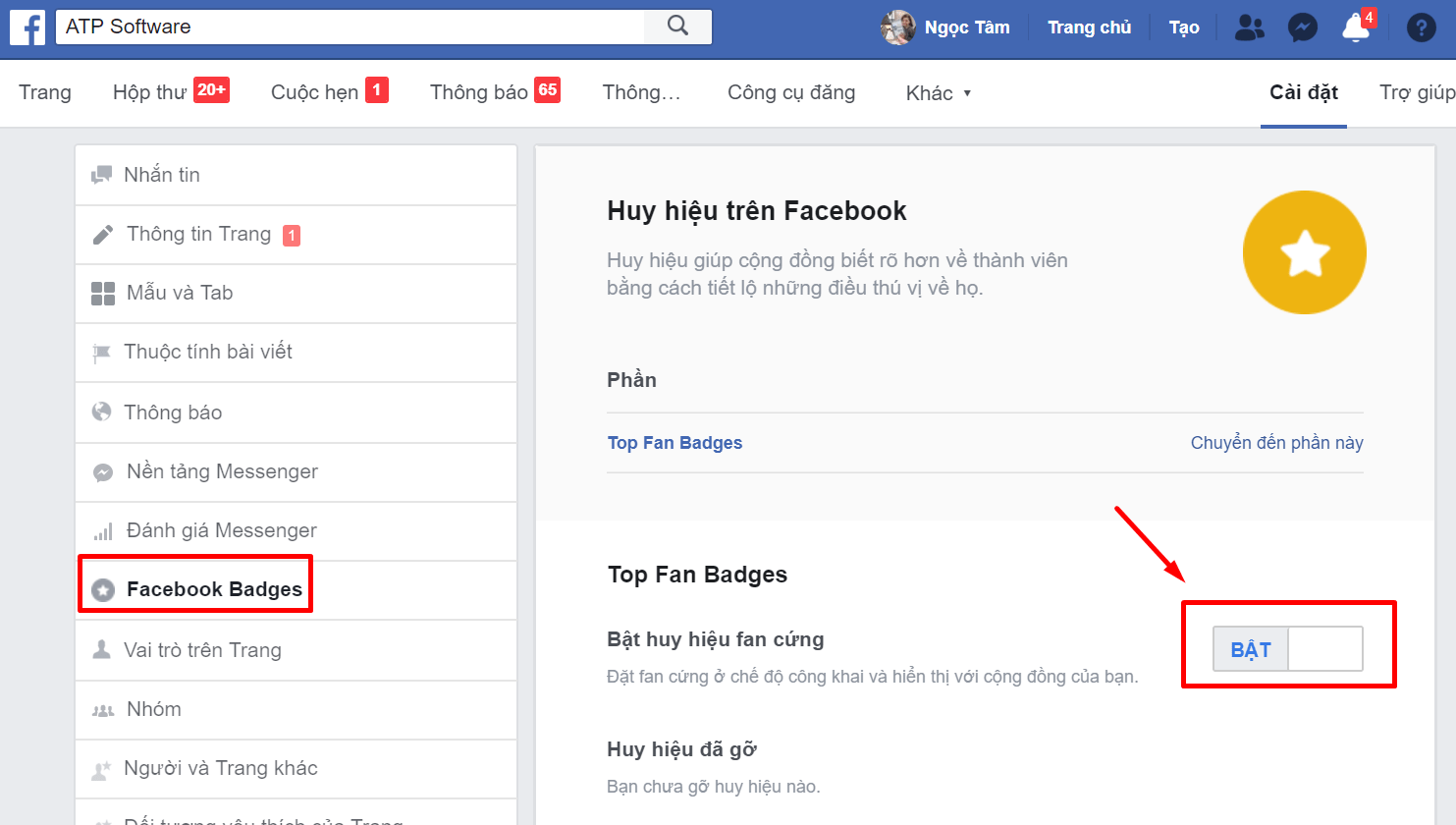1456x825 pixels.
Task: Open the truncated Thông… tab
Action: 641,92
